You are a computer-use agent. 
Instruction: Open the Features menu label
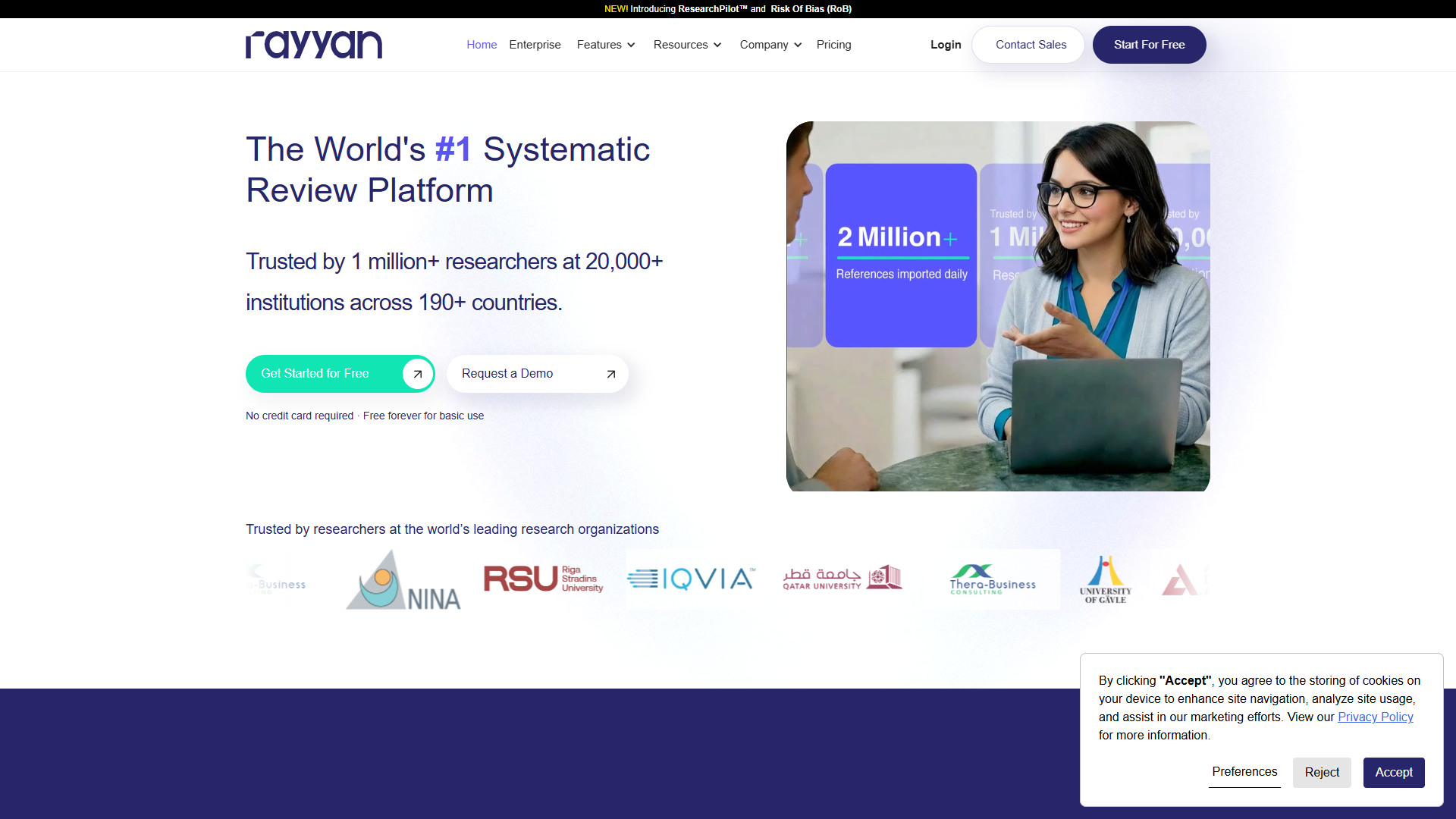(599, 45)
